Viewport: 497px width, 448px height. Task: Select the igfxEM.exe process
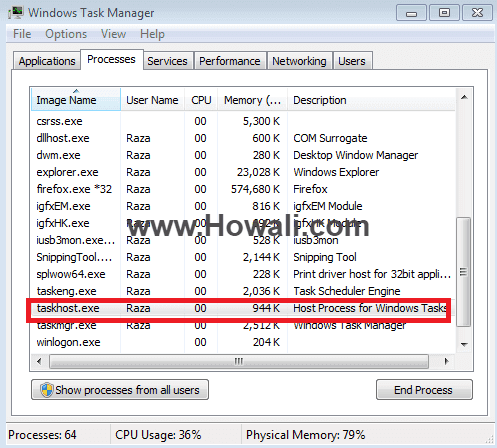[243, 206]
